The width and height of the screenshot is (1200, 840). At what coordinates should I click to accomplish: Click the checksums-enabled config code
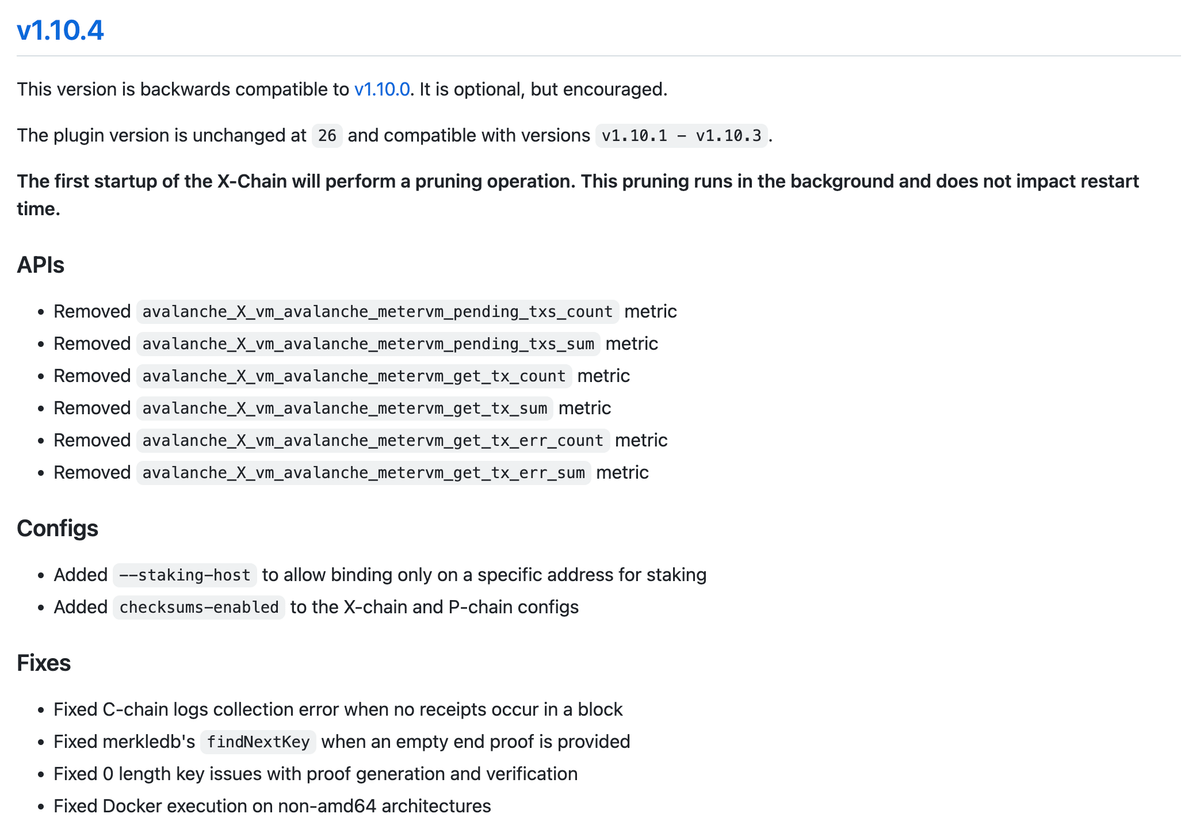pos(199,607)
